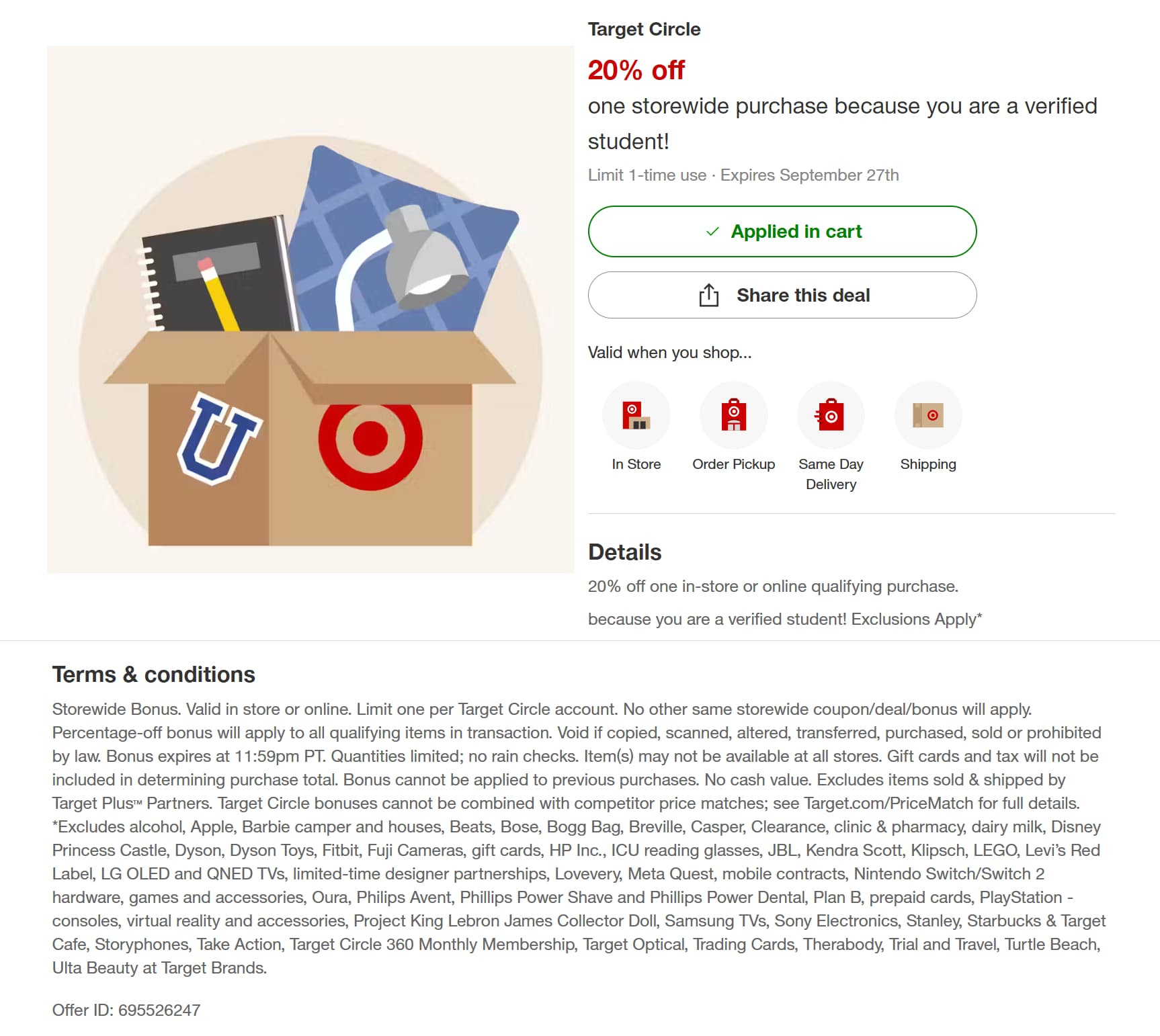Click the spiral notebook in the illustration
The height and width of the screenshot is (1036, 1160).
(215, 275)
